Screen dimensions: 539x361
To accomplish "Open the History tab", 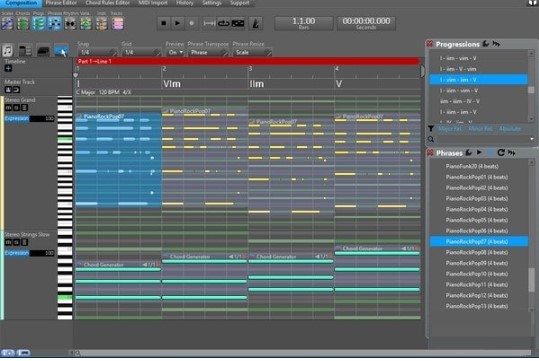I will pyautogui.click(x=185, y=3).
